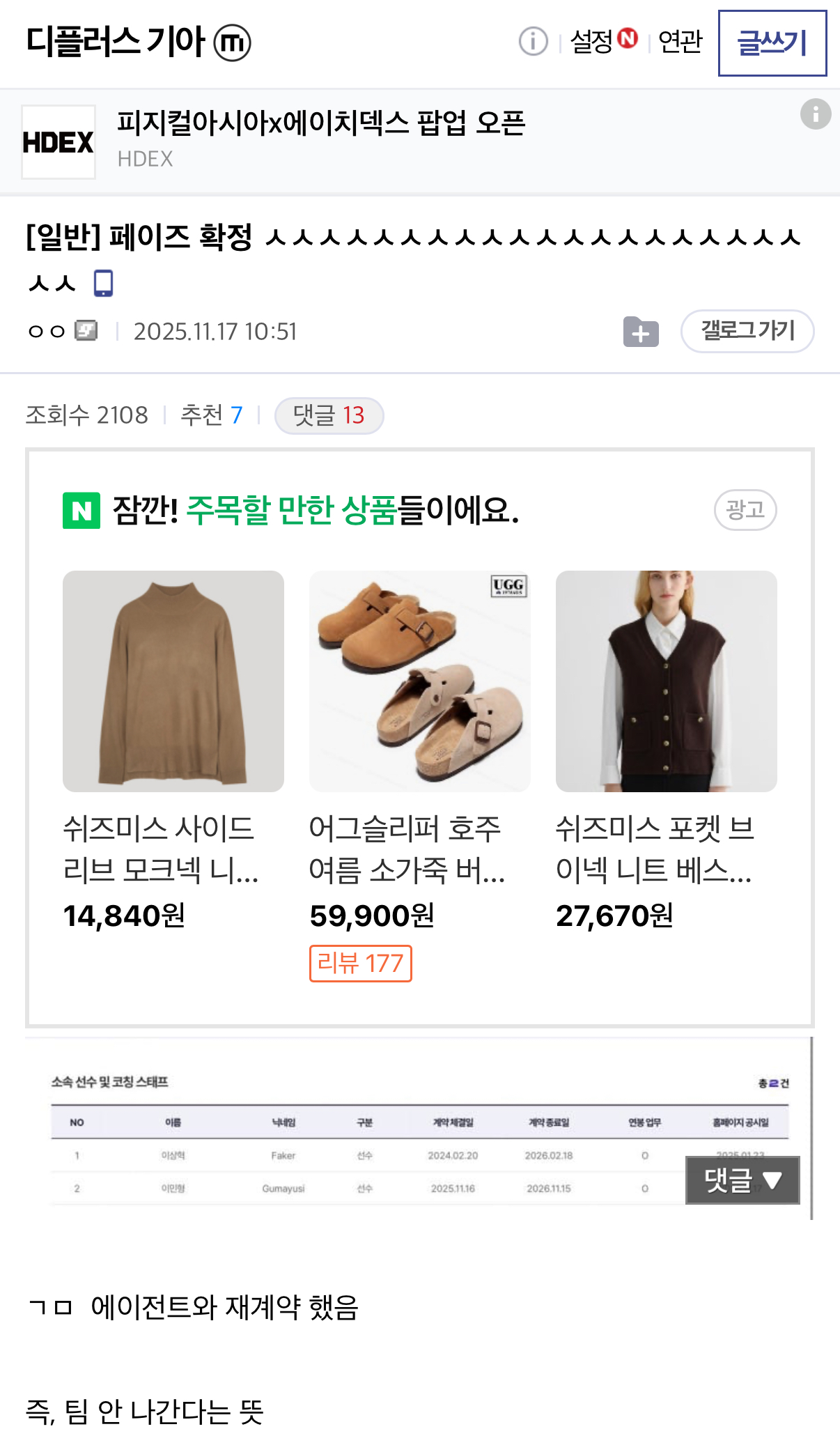The height and width of the screenshot is (1452, 840).
Task: Click the gallog nickname icon next to author
Action: [86, 330]
